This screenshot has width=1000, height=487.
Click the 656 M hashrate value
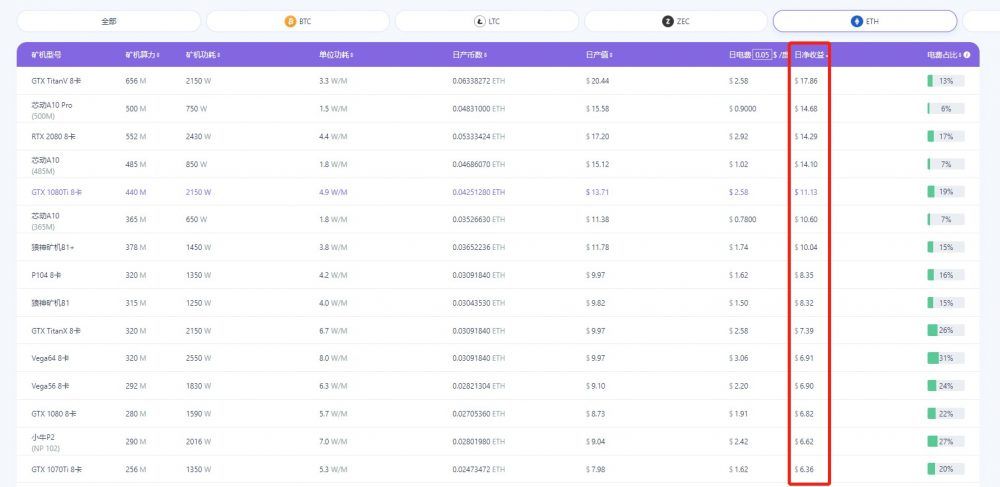click(x=136, y=81)
